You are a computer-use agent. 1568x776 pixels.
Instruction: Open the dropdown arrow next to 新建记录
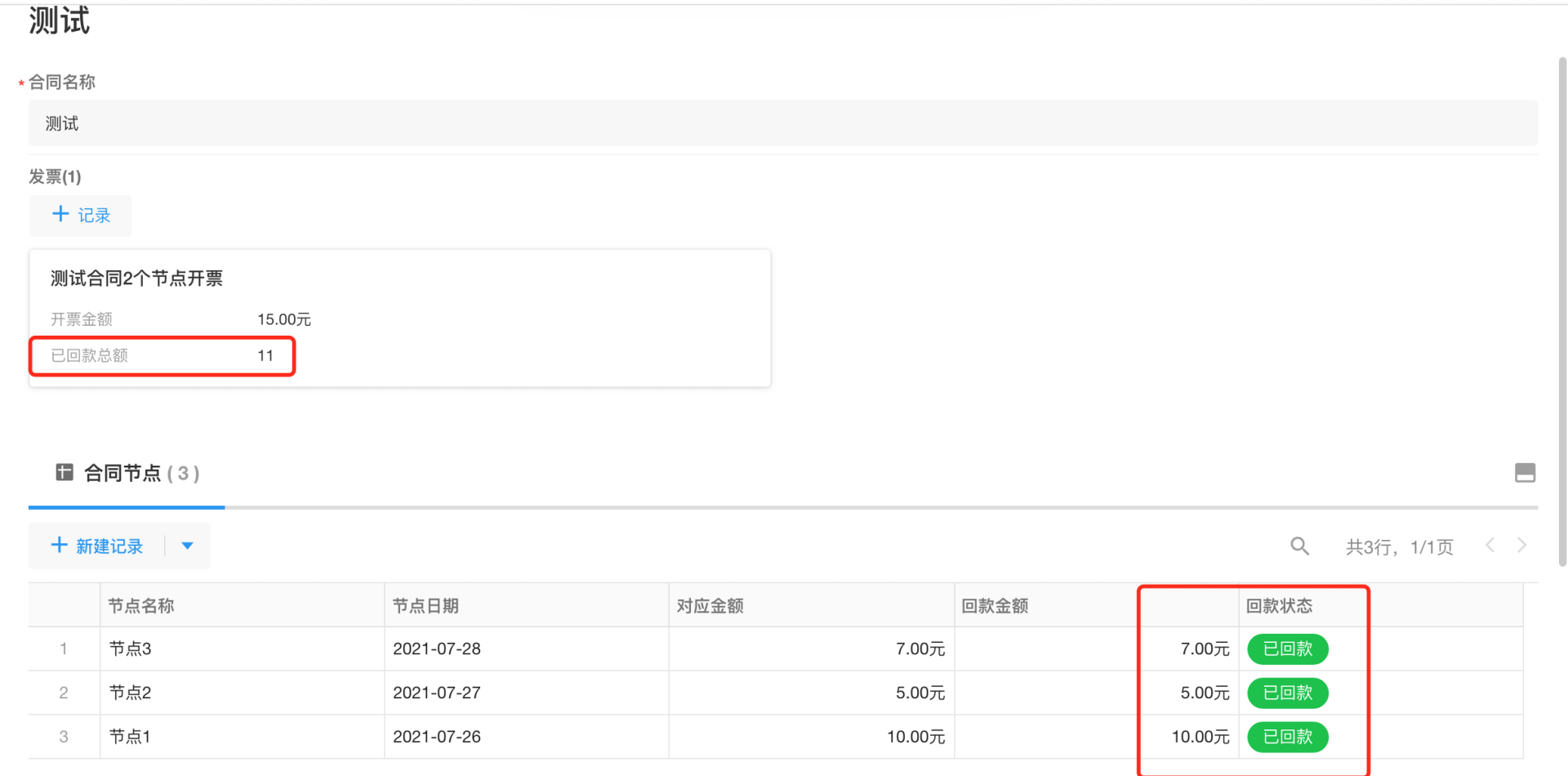coord(187,546)
